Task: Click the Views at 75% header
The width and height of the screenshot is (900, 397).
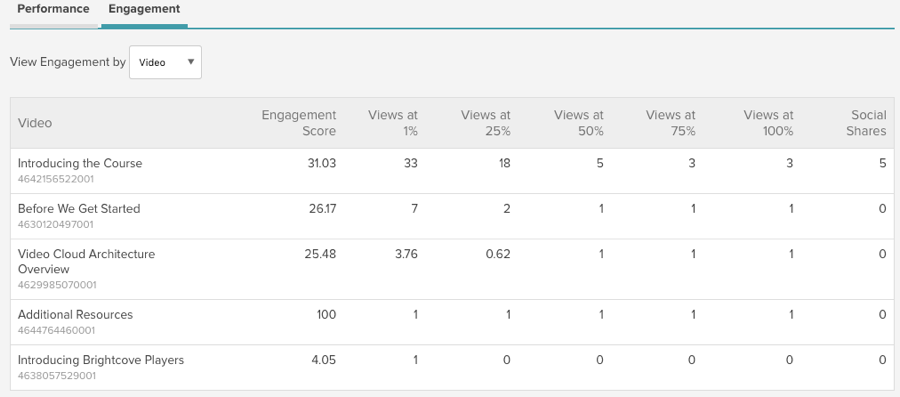Action: [x=670, y=123]
